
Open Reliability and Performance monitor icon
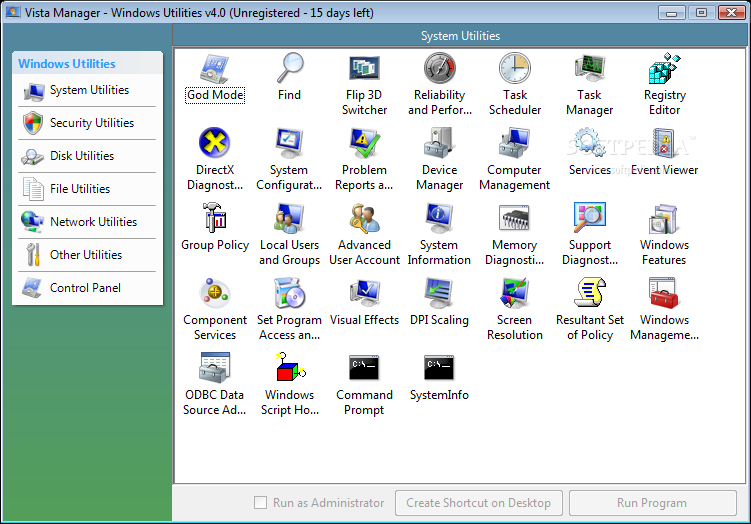coord(439,69)
